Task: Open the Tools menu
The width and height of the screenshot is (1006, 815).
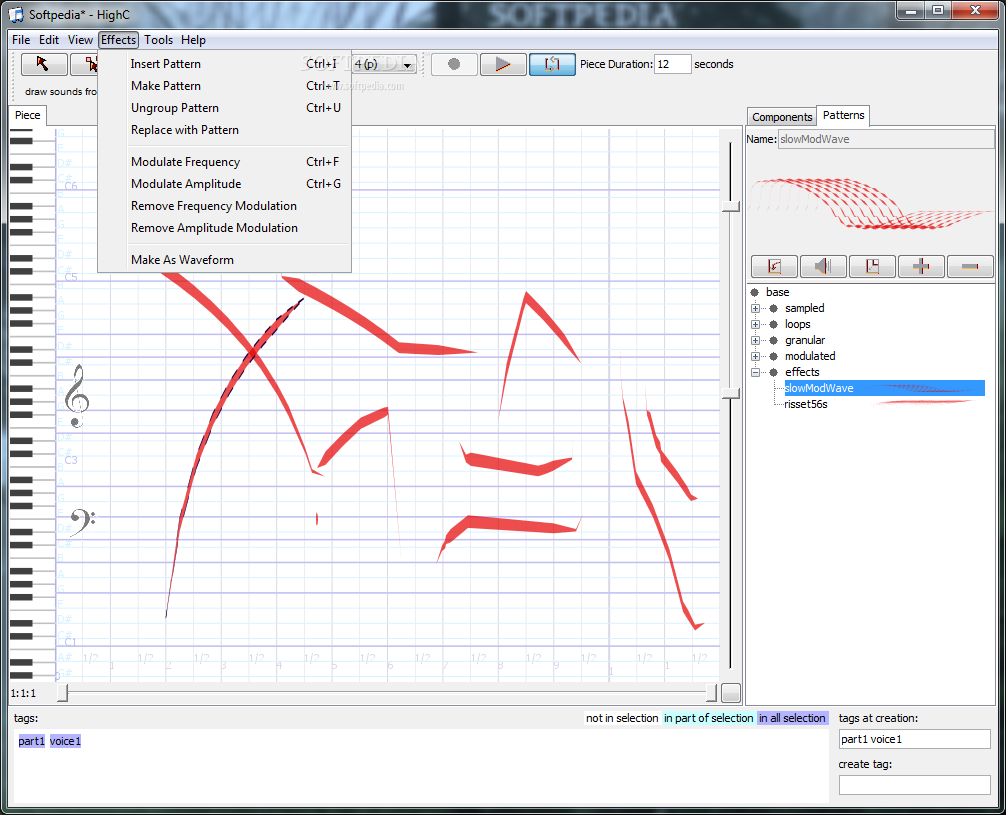Action: point(158,40)
